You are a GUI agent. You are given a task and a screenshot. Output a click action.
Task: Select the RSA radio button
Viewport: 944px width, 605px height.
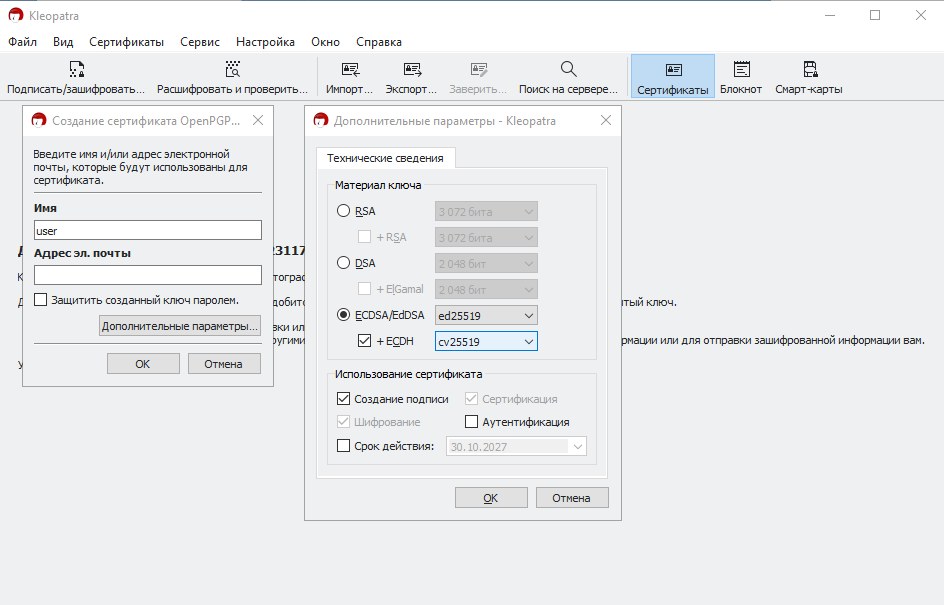(343, 211)
